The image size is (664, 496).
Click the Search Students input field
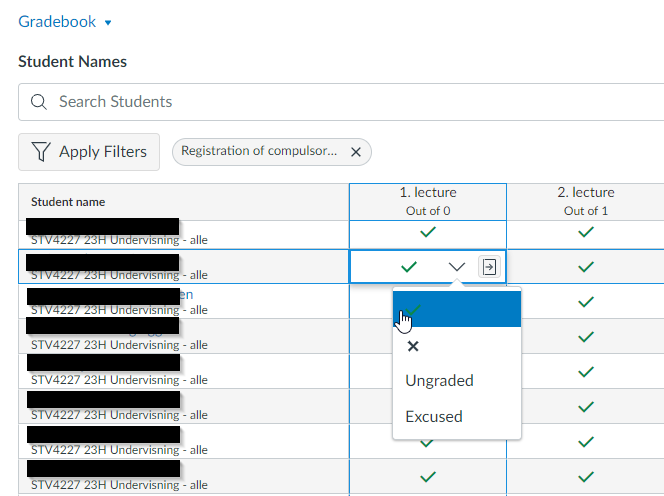[x=341, y=102]
